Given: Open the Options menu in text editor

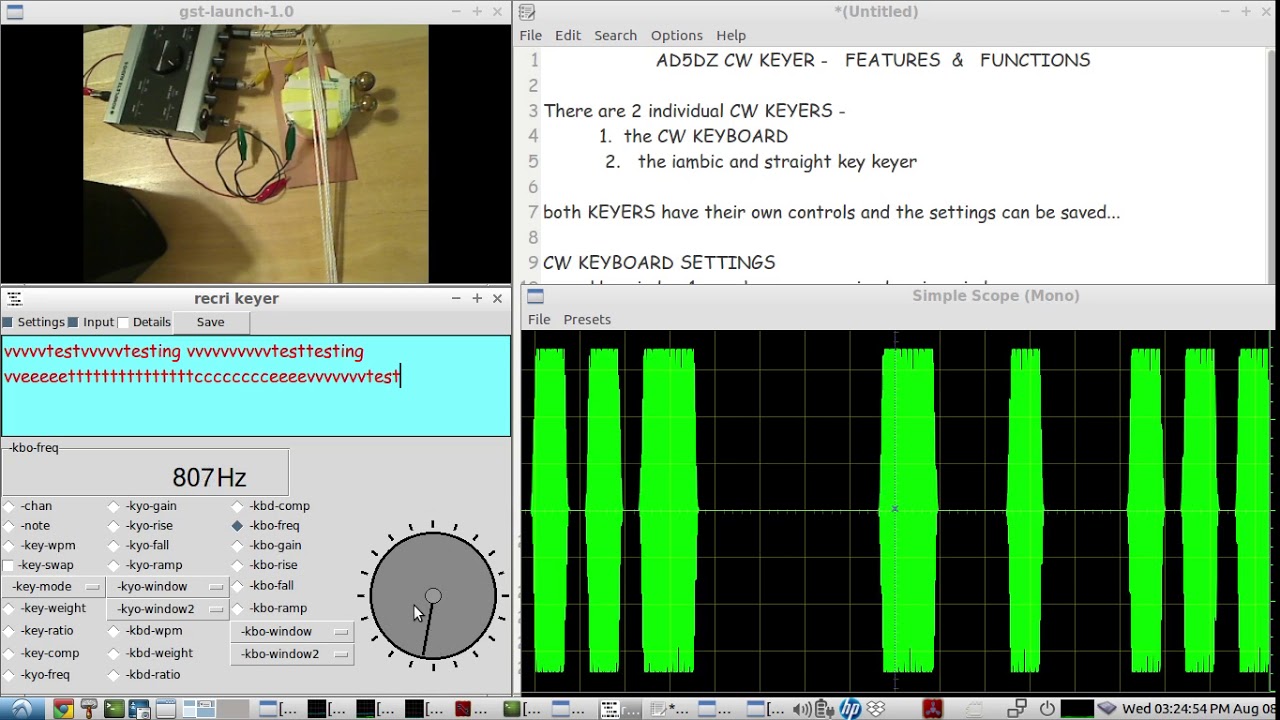Looking at the screenshot, I should [677, 35].
